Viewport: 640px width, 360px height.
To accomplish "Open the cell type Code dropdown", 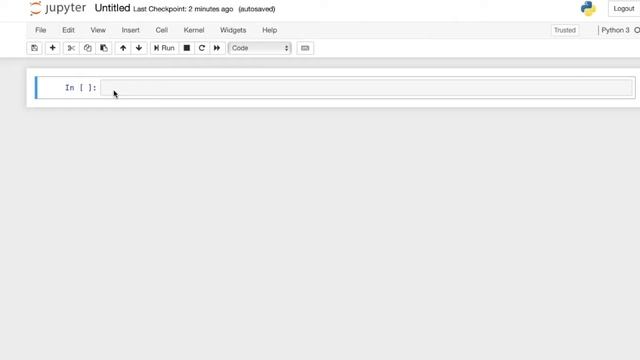I will tap(260, 48).
